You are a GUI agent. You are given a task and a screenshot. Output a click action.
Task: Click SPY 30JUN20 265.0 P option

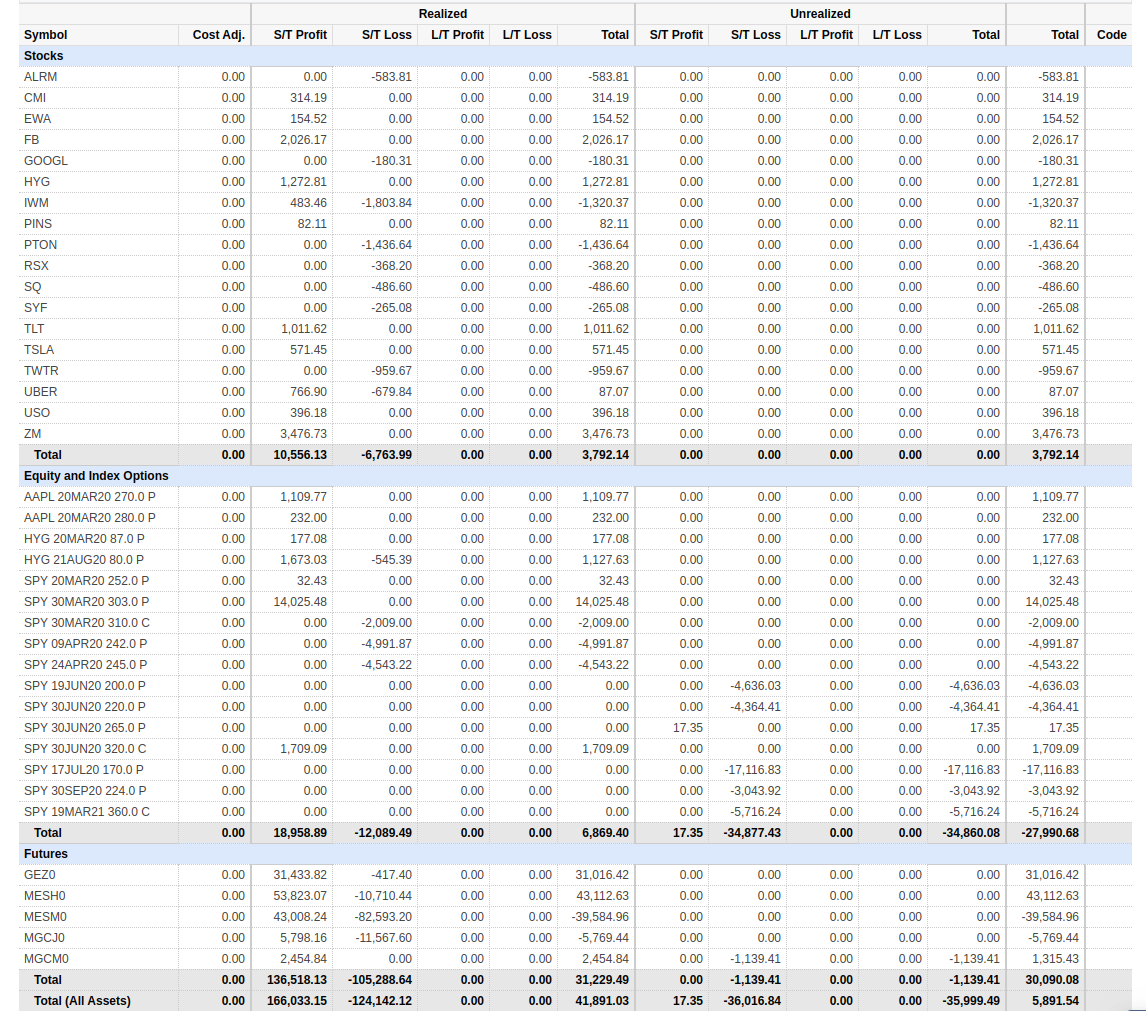[85, 728]
